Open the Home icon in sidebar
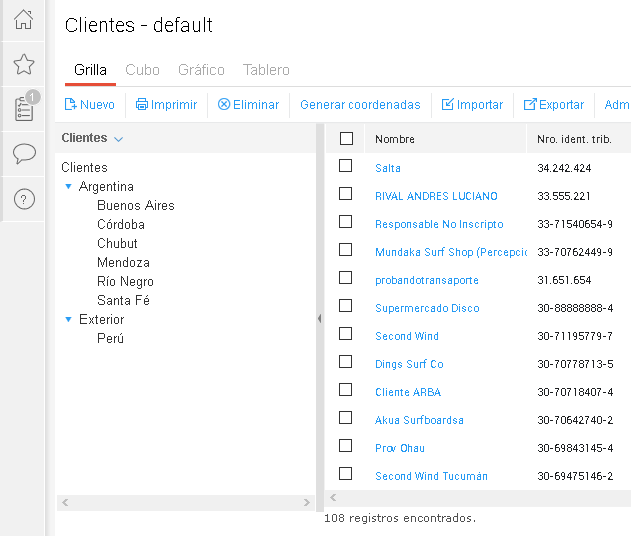The height and width of the screenshot is (536, 631). point(24,19)
